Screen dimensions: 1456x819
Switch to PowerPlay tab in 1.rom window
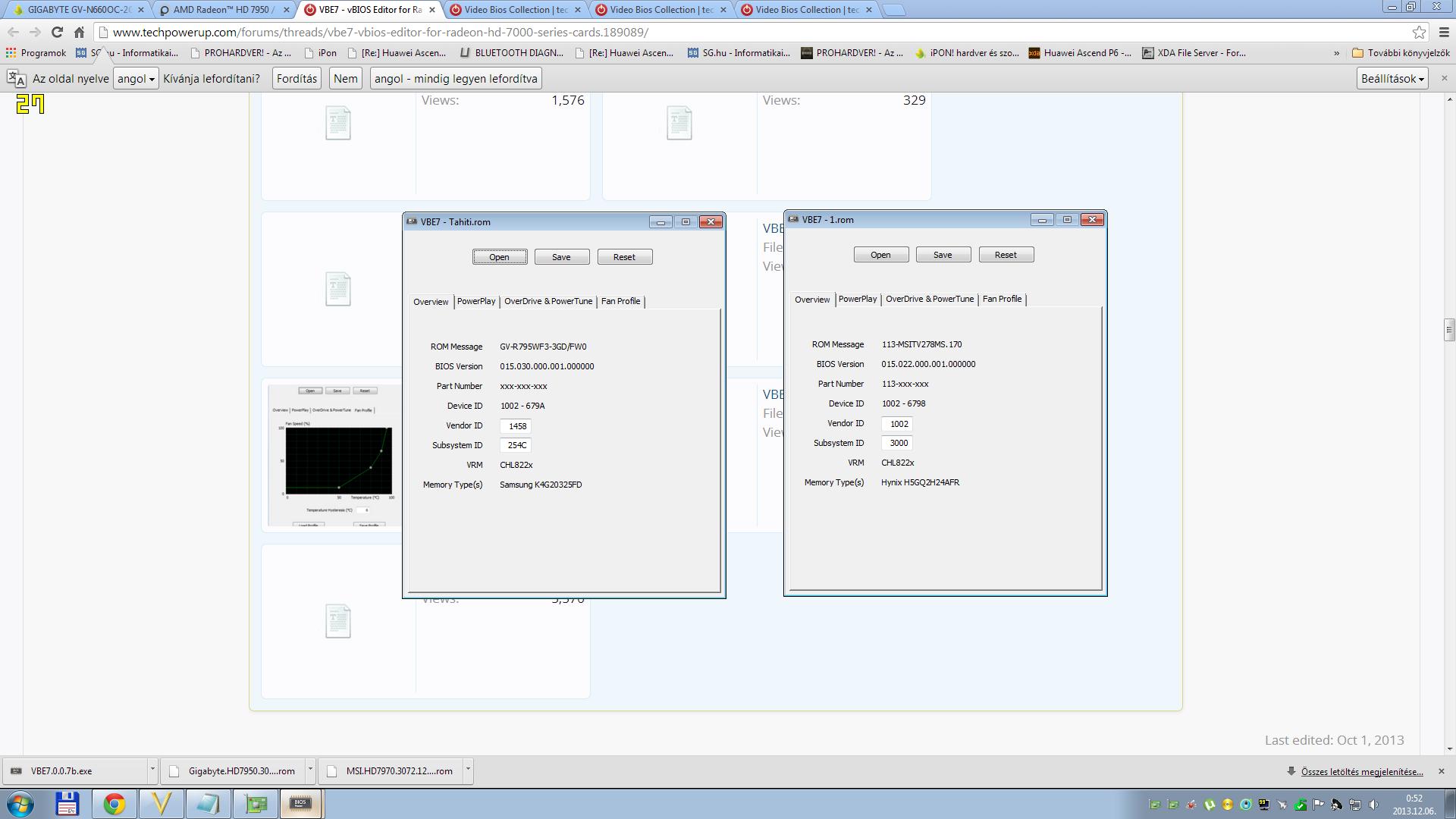pyautogui.click(x=858, y=299)
